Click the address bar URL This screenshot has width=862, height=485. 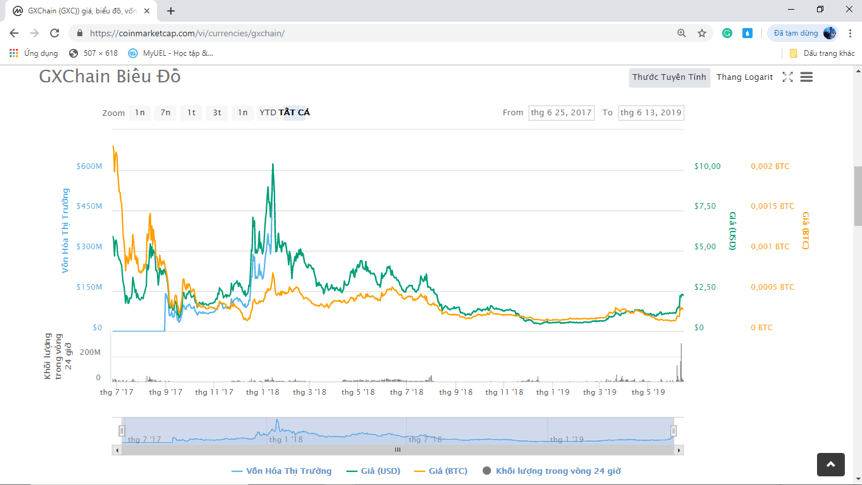pos(187,33)
